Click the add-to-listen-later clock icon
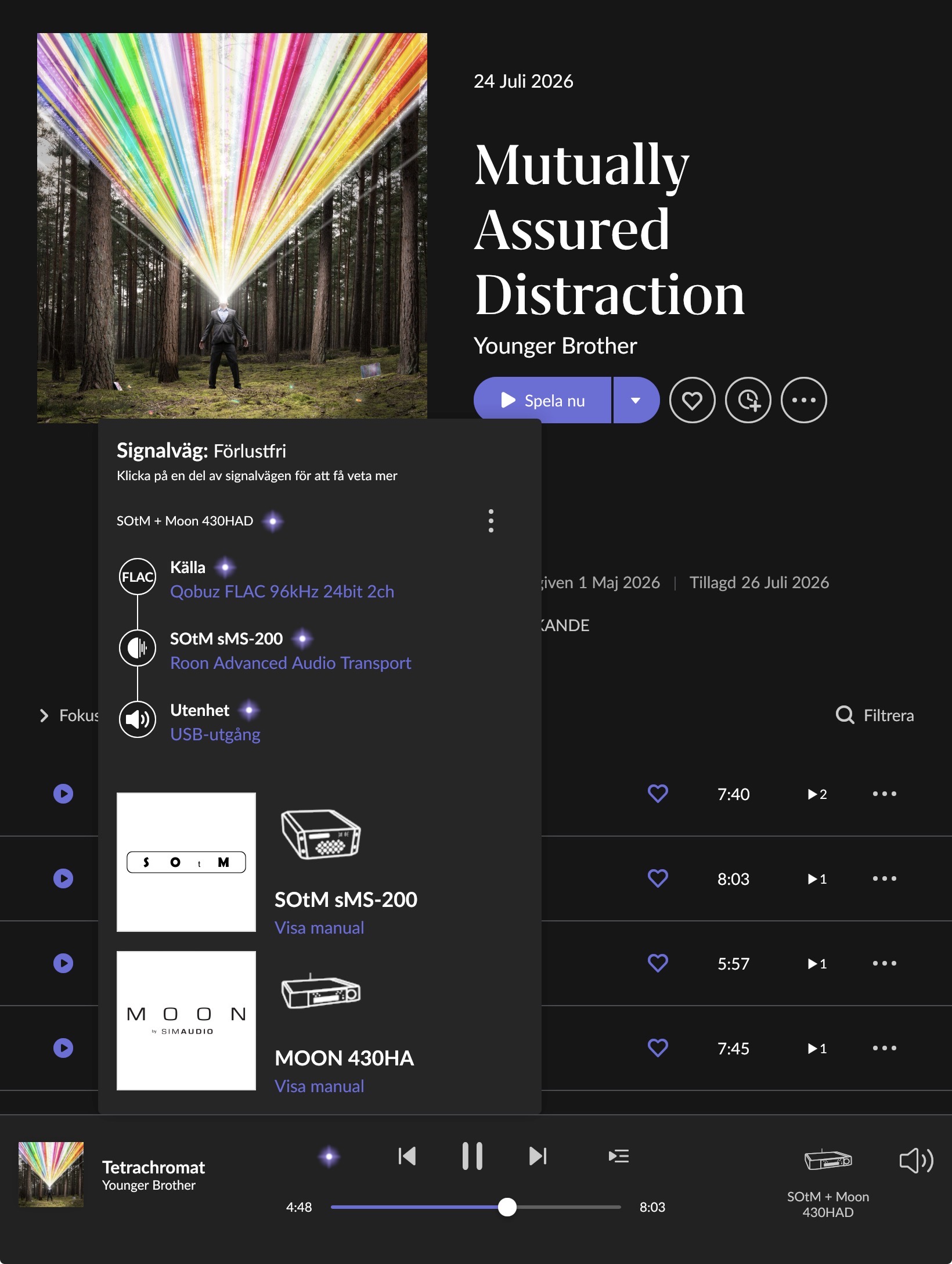This screenshot has width=952, height=1264. (x=748, y=400)
